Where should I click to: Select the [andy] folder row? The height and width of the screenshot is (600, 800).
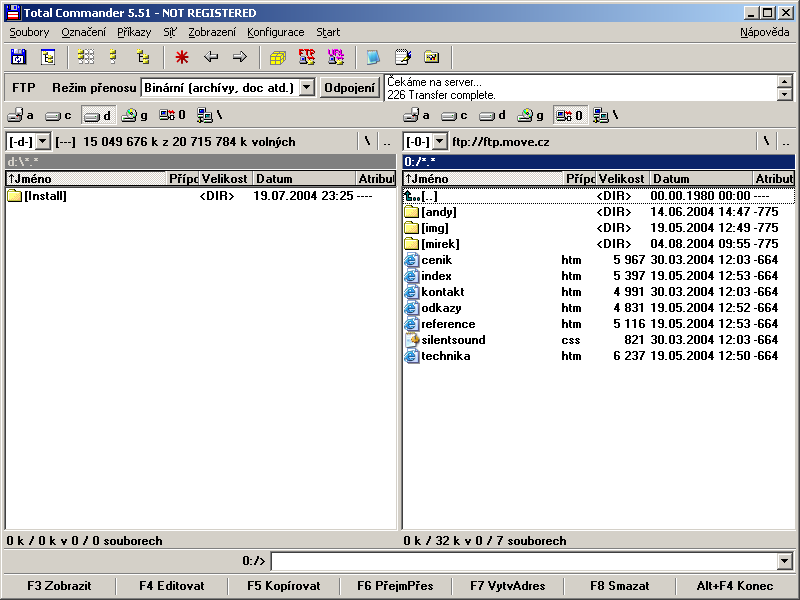tap(598, 212)
